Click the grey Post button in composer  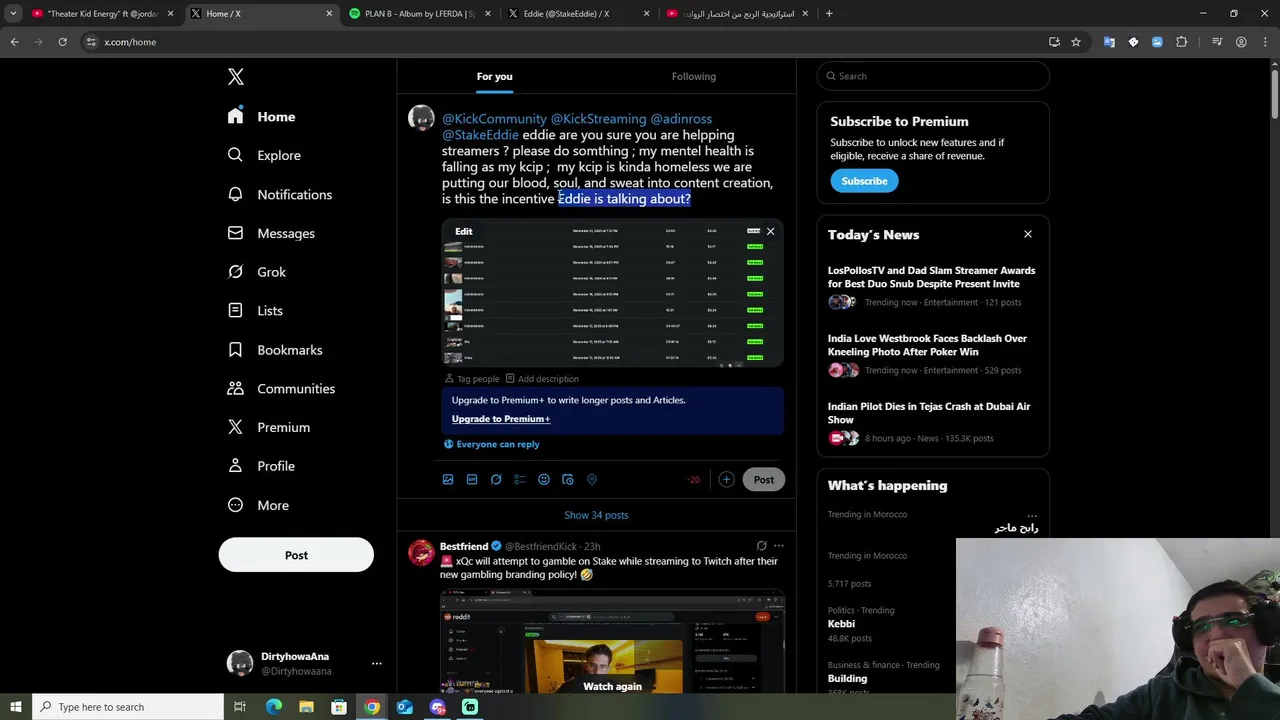point(764,480)
